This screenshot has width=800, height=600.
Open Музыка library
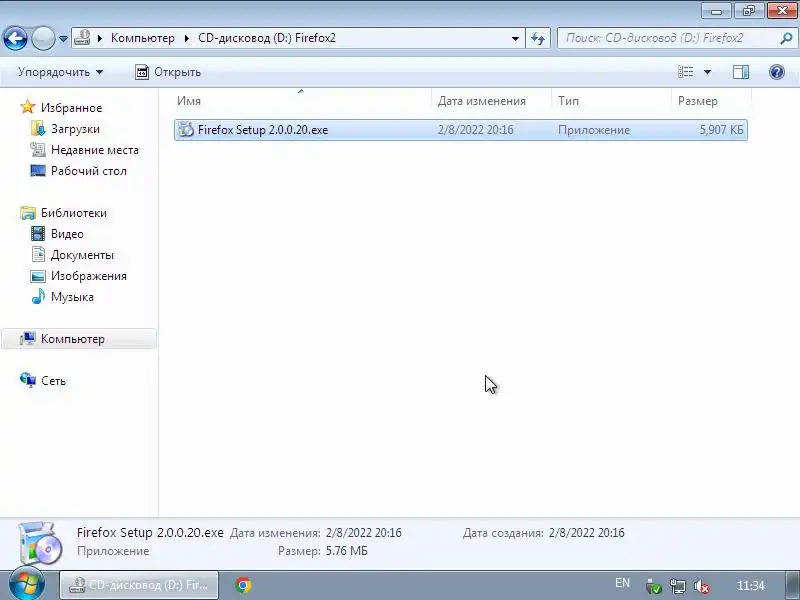click(x=72, y=297)
